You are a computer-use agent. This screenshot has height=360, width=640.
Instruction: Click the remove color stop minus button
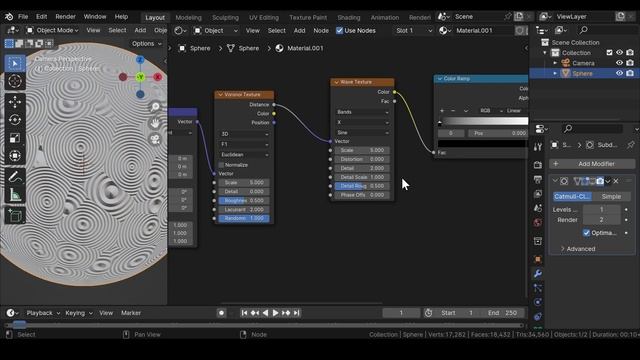pos(453,111)
